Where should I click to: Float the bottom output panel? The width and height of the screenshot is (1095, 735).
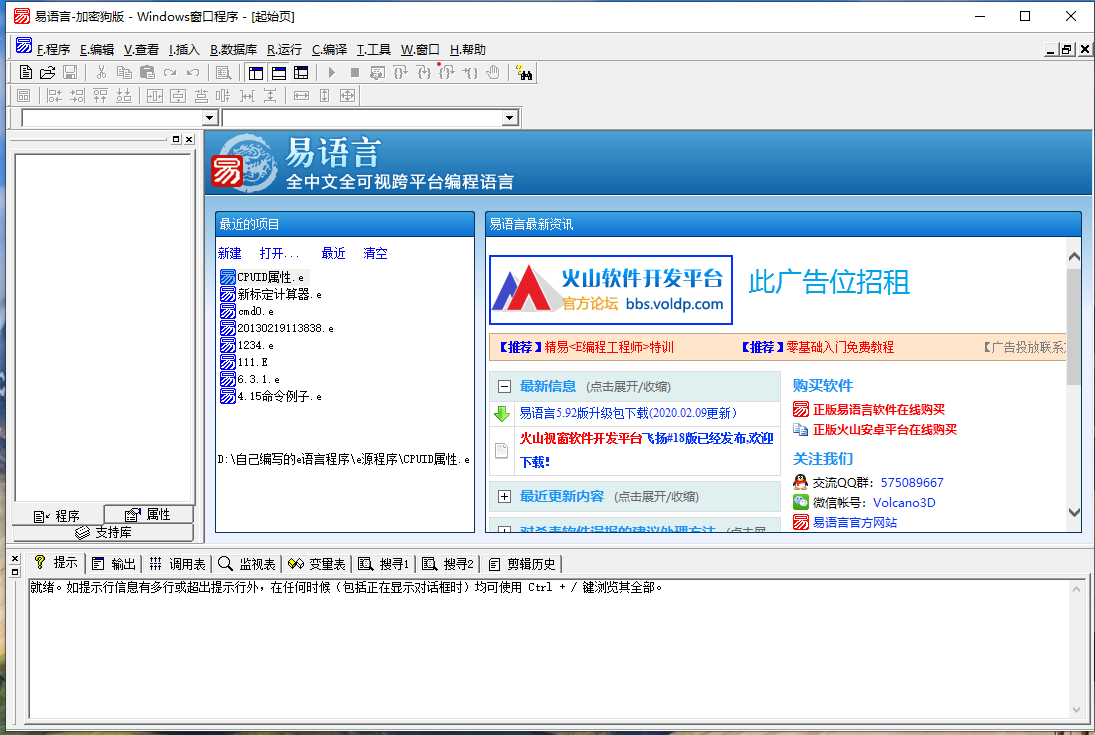point(15,572)
